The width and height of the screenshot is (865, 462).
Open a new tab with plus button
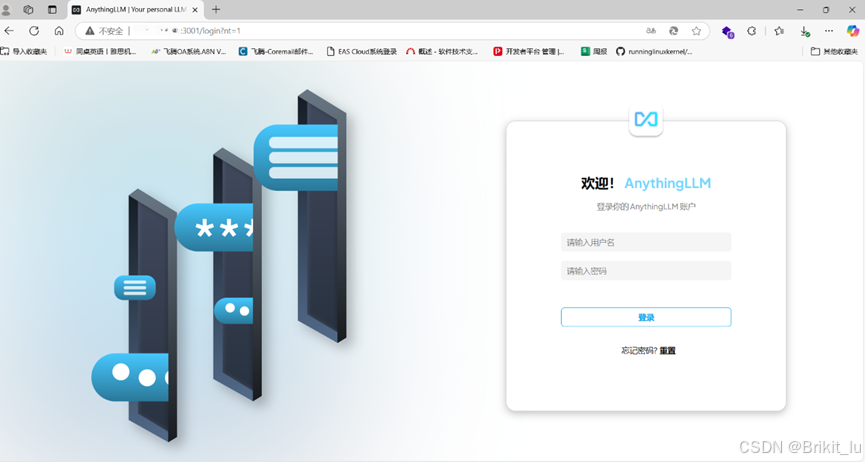(216, 9)
